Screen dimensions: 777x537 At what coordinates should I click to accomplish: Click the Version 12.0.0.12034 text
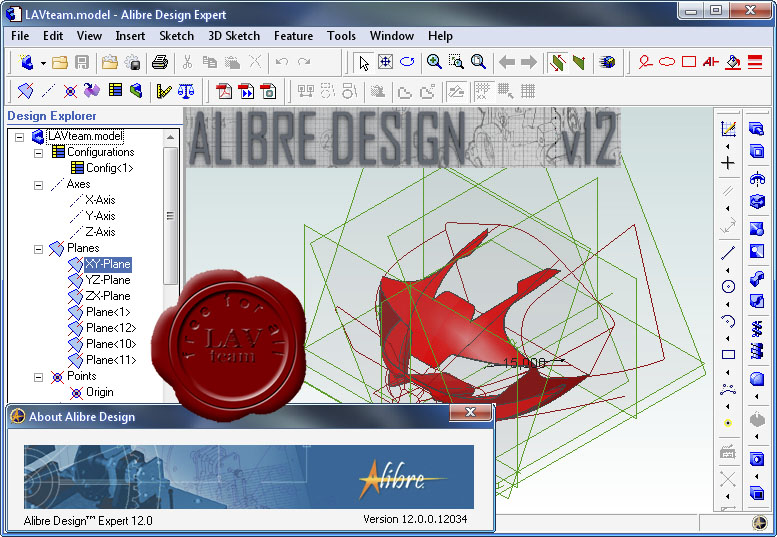pos(415,519)
